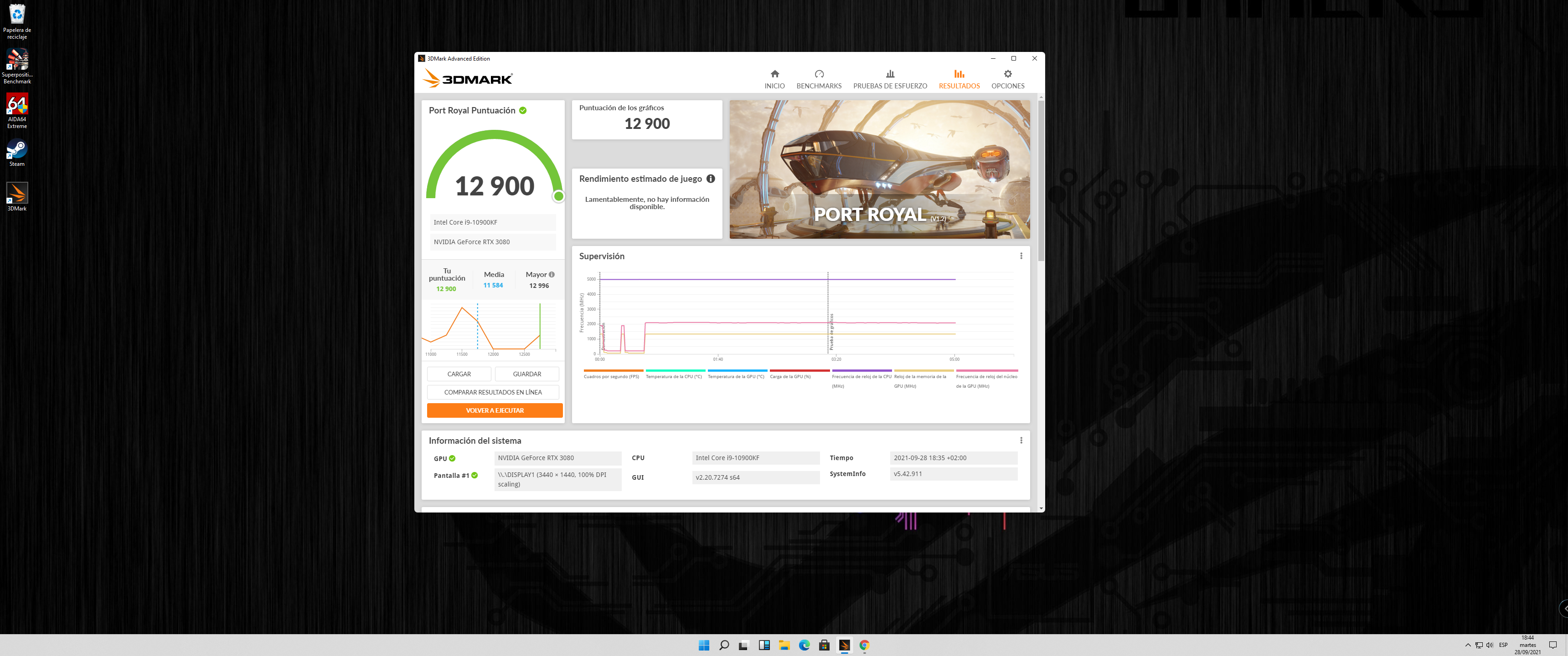Screen dimensions: 1568x656
Task: Click the Intel Core i9-10900KF label under the gauge
Action: point(493,222)
